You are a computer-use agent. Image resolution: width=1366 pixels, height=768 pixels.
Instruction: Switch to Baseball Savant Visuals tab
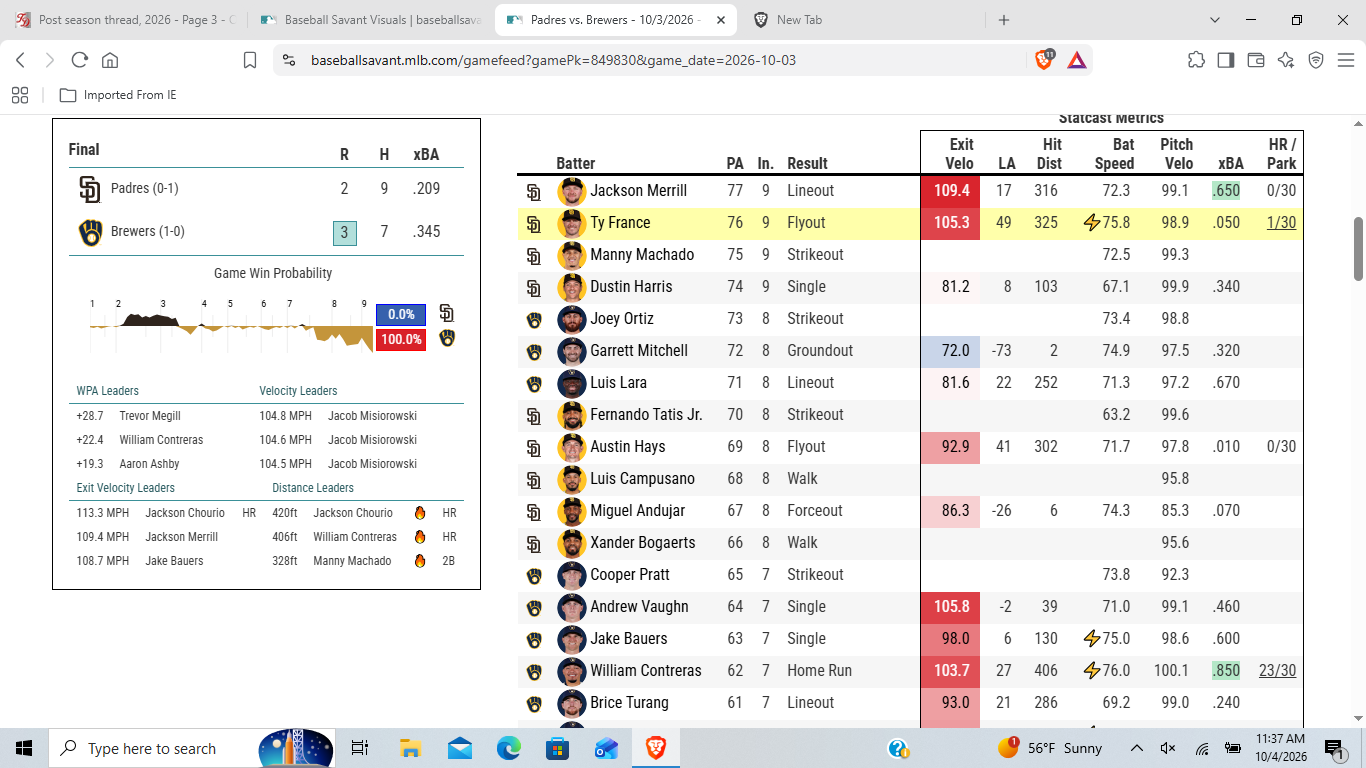(x=370, y=20)
